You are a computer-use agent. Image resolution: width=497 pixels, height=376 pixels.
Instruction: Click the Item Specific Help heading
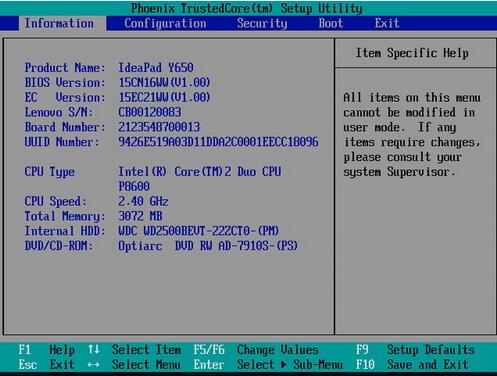point(412,53)
